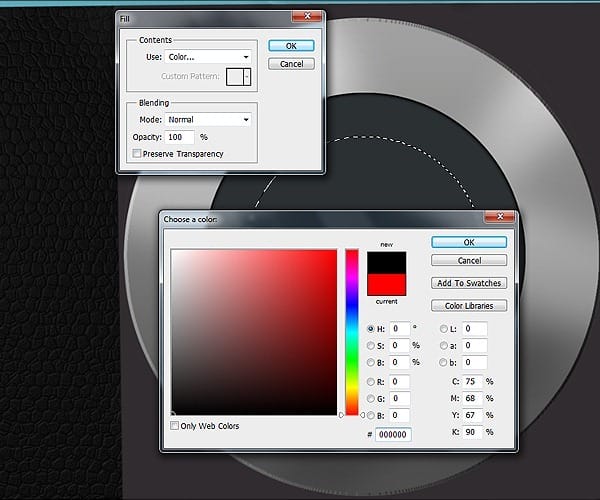600x500 pixels.
Task: Click Cancel in the Fill dialog
Action: tap(291, 64)
